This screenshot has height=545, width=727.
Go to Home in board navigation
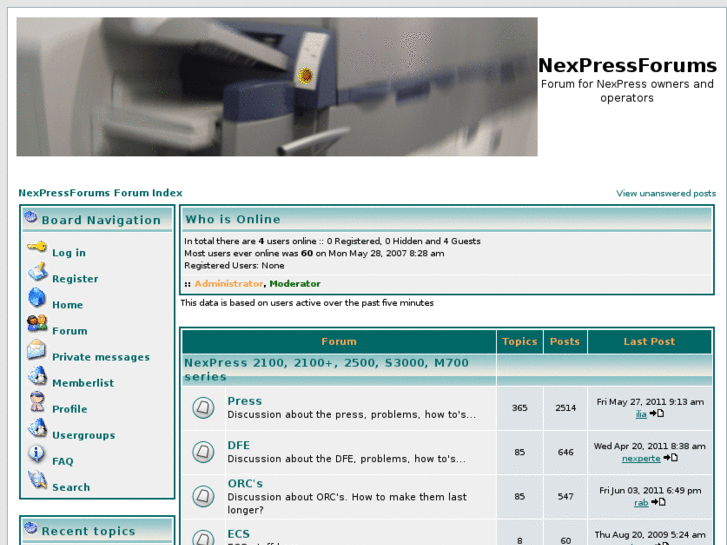click(67, 305)
